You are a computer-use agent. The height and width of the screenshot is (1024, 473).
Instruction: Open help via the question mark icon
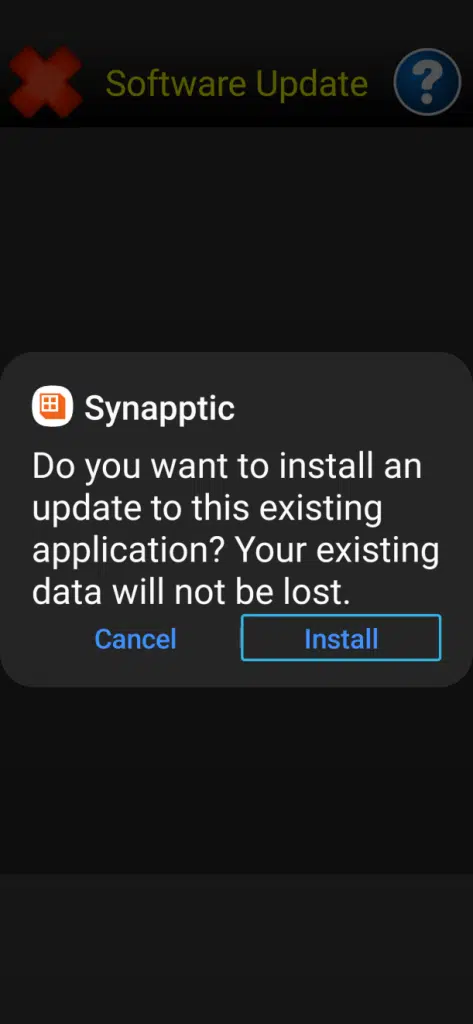coord(427,82)
